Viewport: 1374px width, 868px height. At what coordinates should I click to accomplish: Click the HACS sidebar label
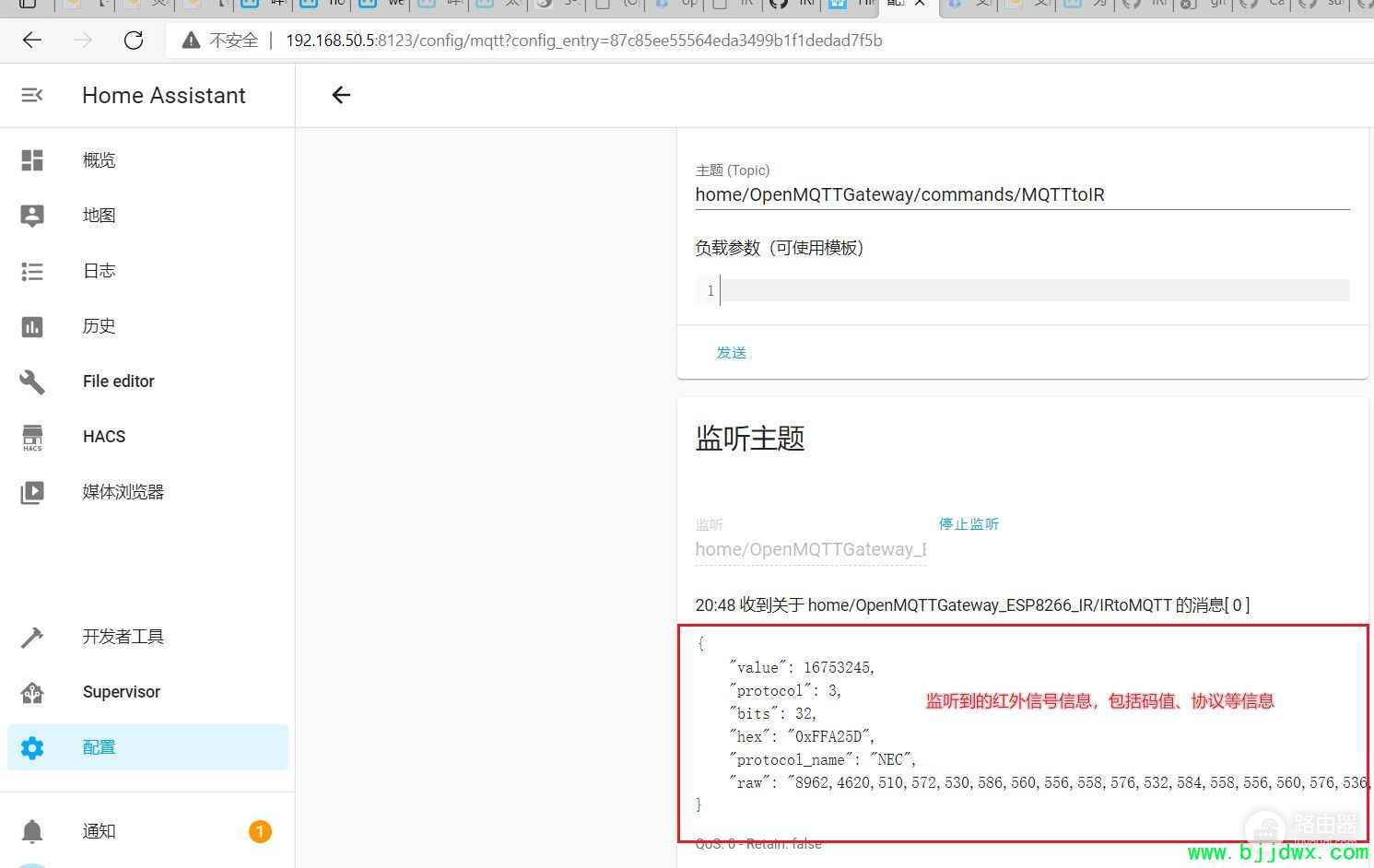coord(104,437)
